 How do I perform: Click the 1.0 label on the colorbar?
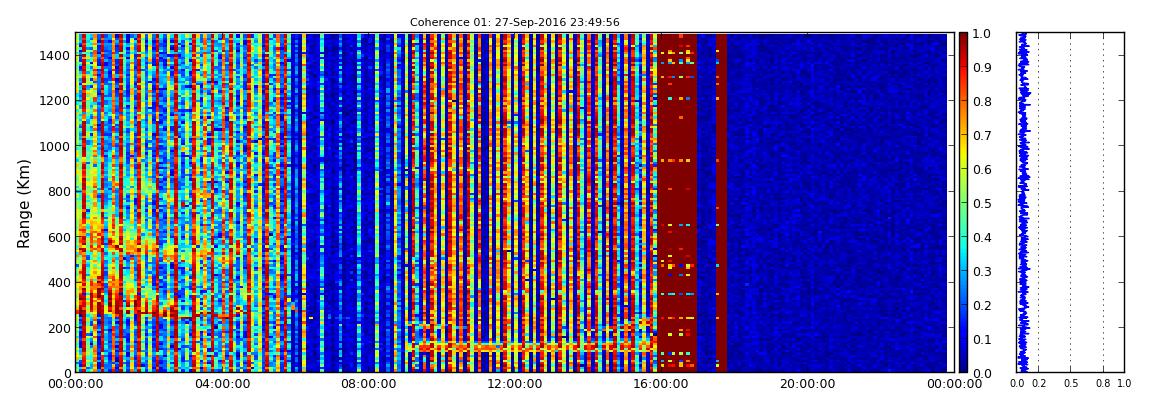[x=981, y=34]
